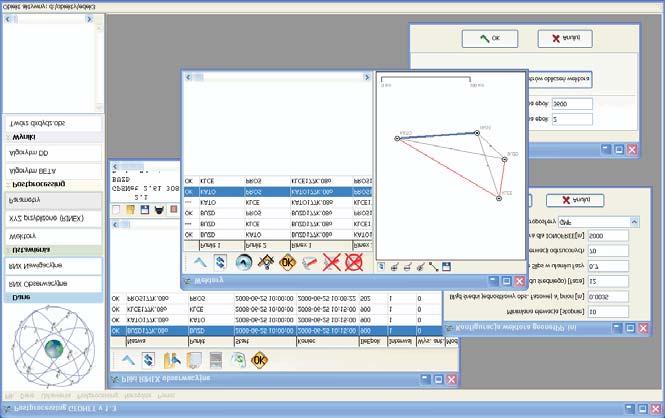The image size is (665, 418).
Task: Click the open folder icon in Pliki RINEX toolbar
Action: pos(172,360)
